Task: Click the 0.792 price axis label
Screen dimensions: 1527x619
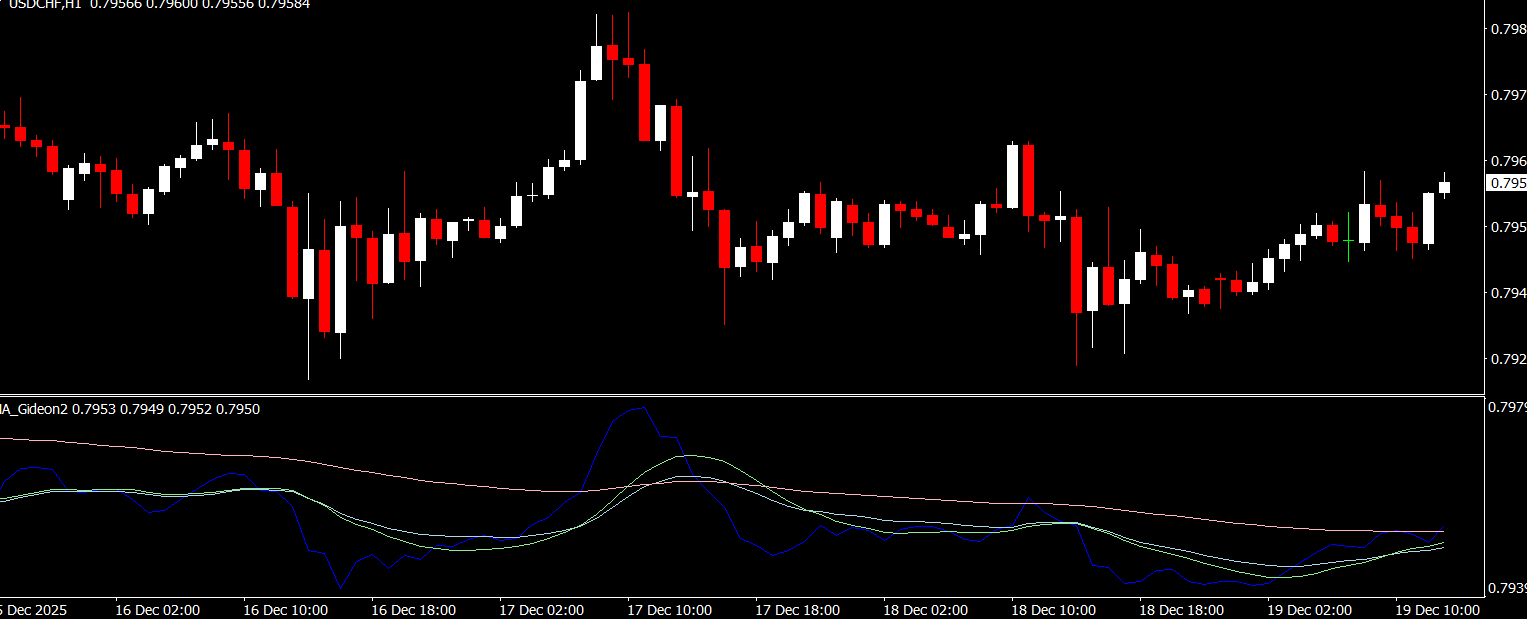Action: (x=1508, y=358)
